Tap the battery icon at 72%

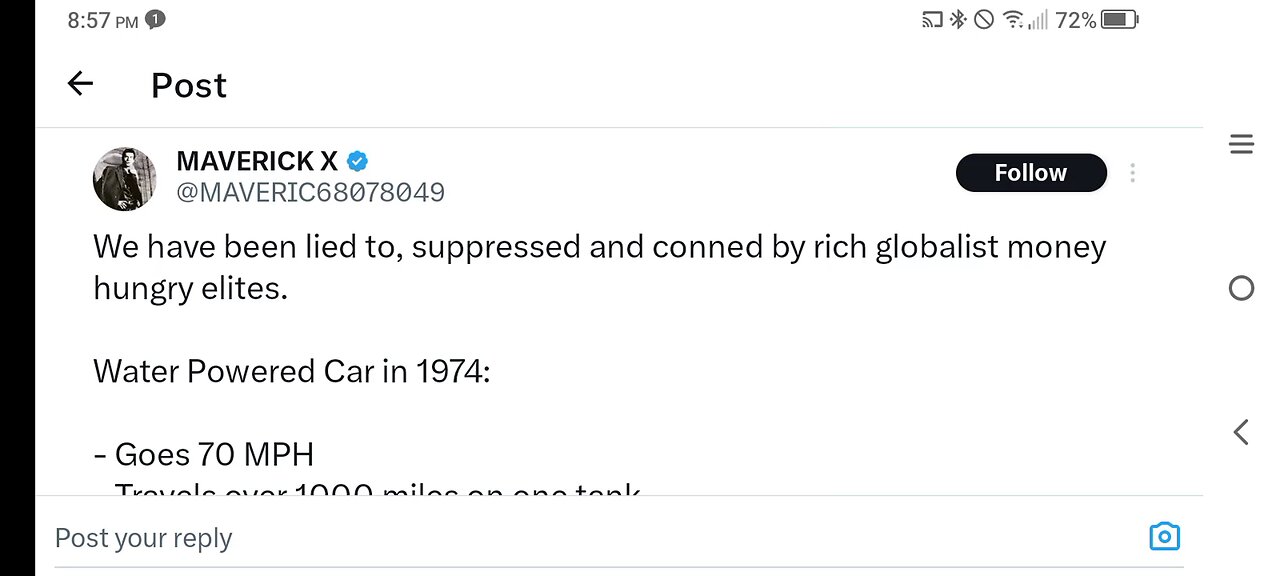pos(1119,20)
